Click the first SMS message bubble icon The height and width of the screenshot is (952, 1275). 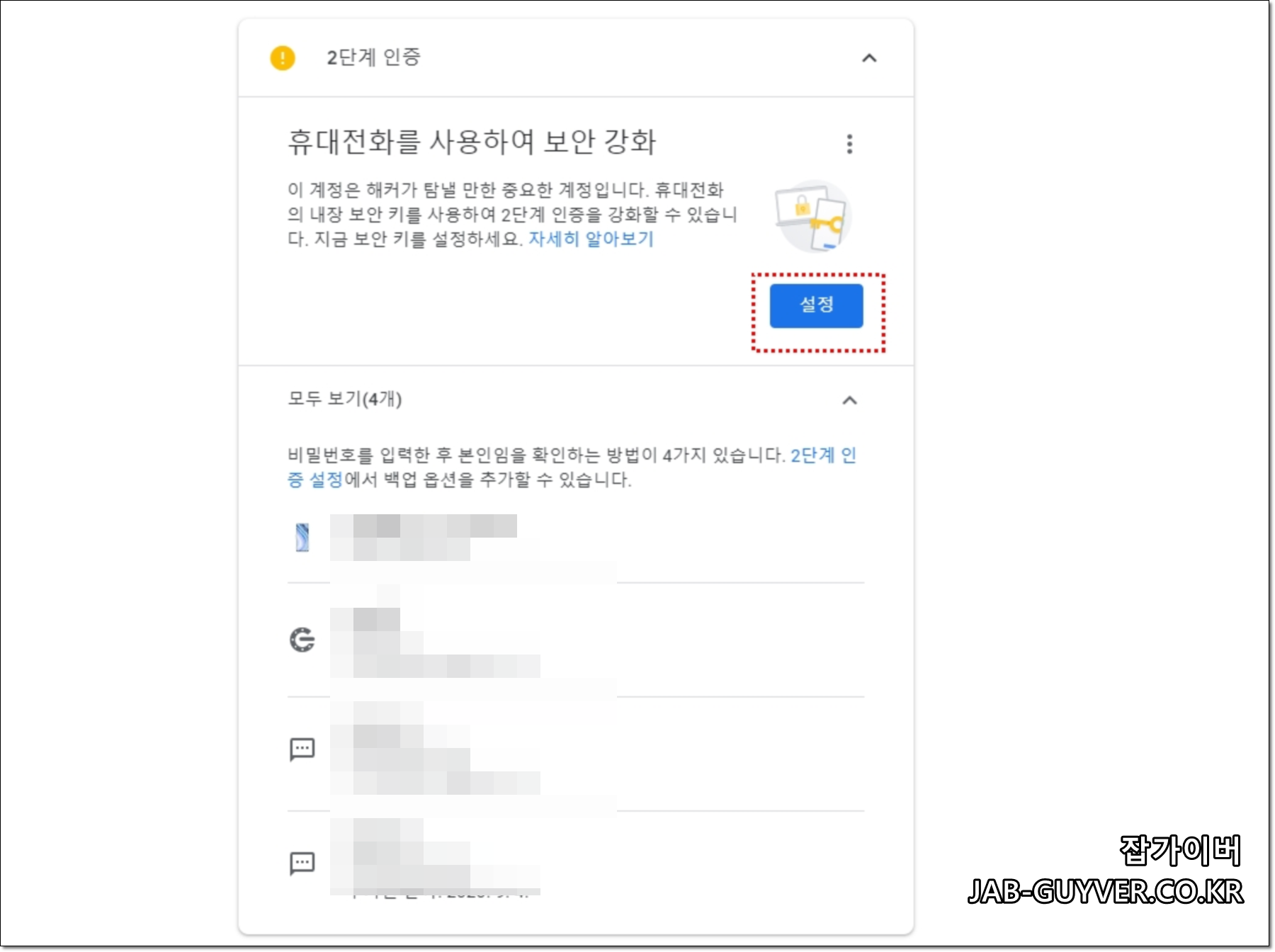[303, 749]
